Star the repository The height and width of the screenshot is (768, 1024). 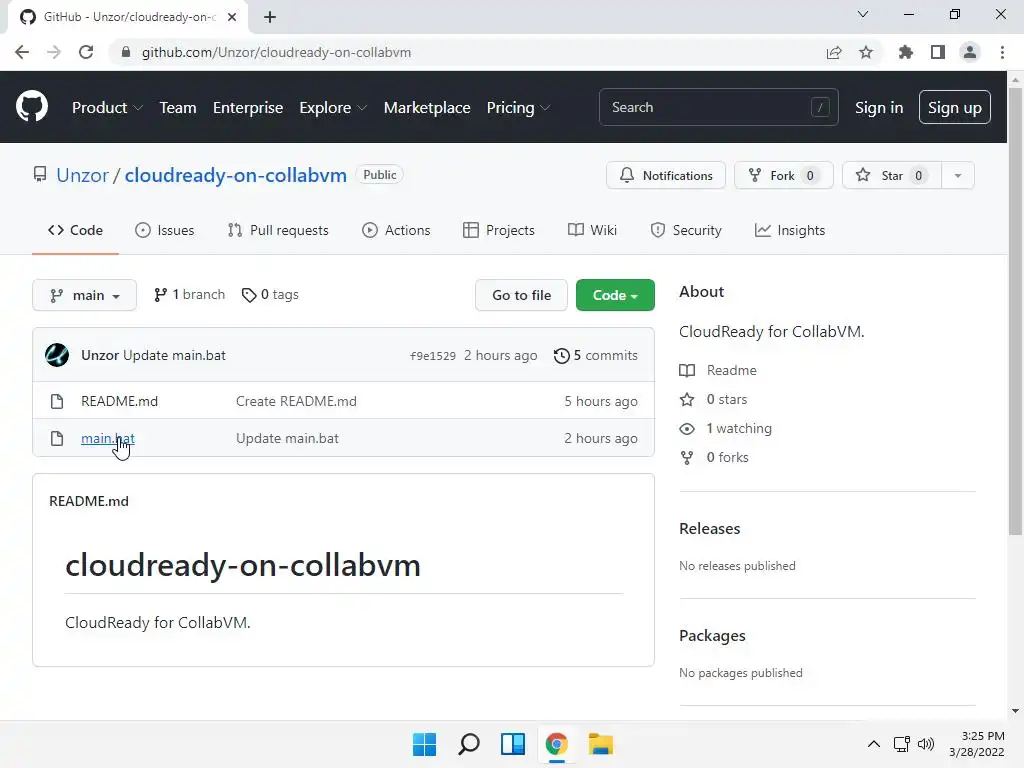click(892, 175)
